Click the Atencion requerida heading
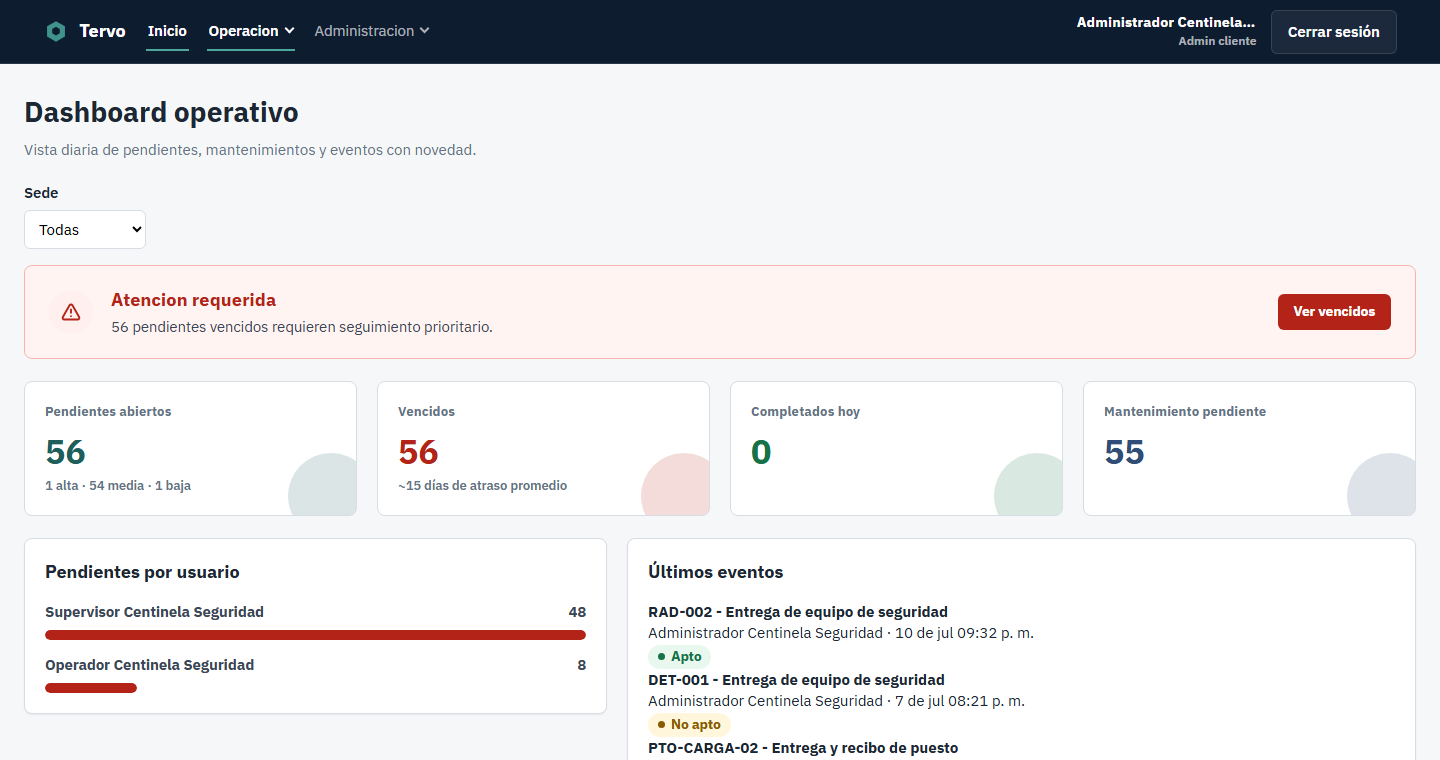Viewport: 1440px width, 760px height. click(193, 300)
